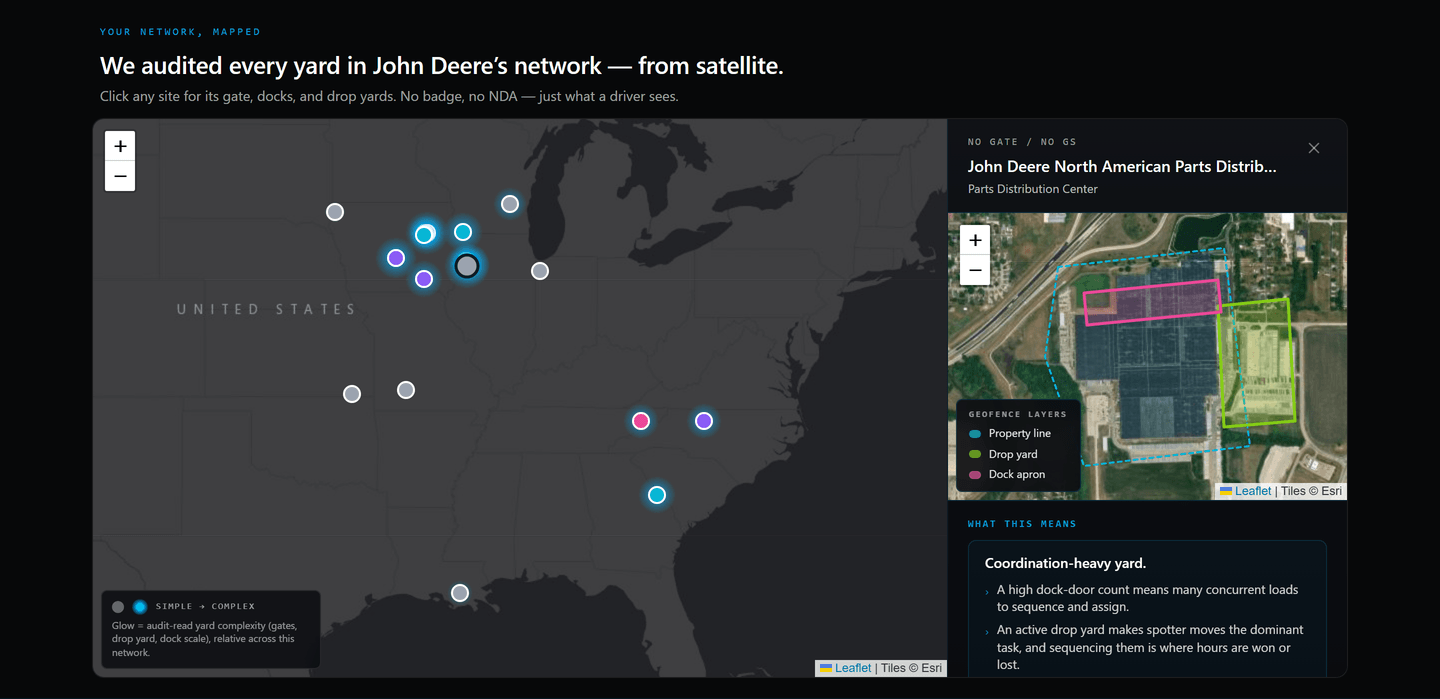Zoom out on the main network map
This screenshot has width=1440, height=699.
pos(120,176)
